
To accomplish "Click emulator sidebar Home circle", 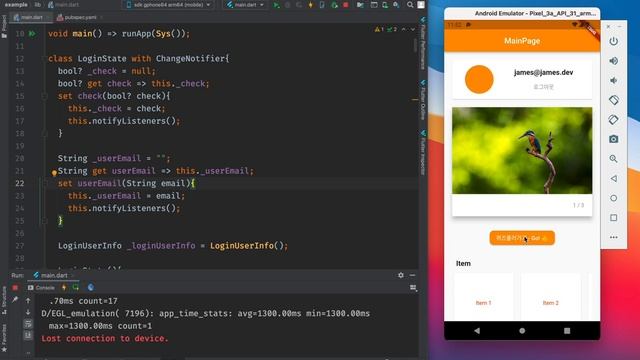I will click(x=613, y=198).
